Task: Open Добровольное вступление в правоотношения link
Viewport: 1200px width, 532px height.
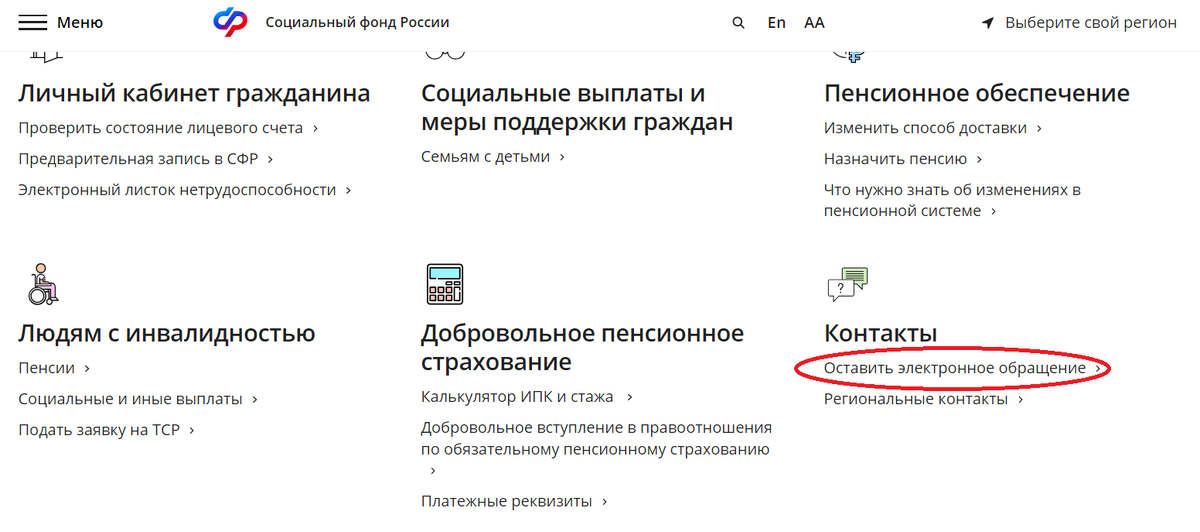Action: coord(596,438)
